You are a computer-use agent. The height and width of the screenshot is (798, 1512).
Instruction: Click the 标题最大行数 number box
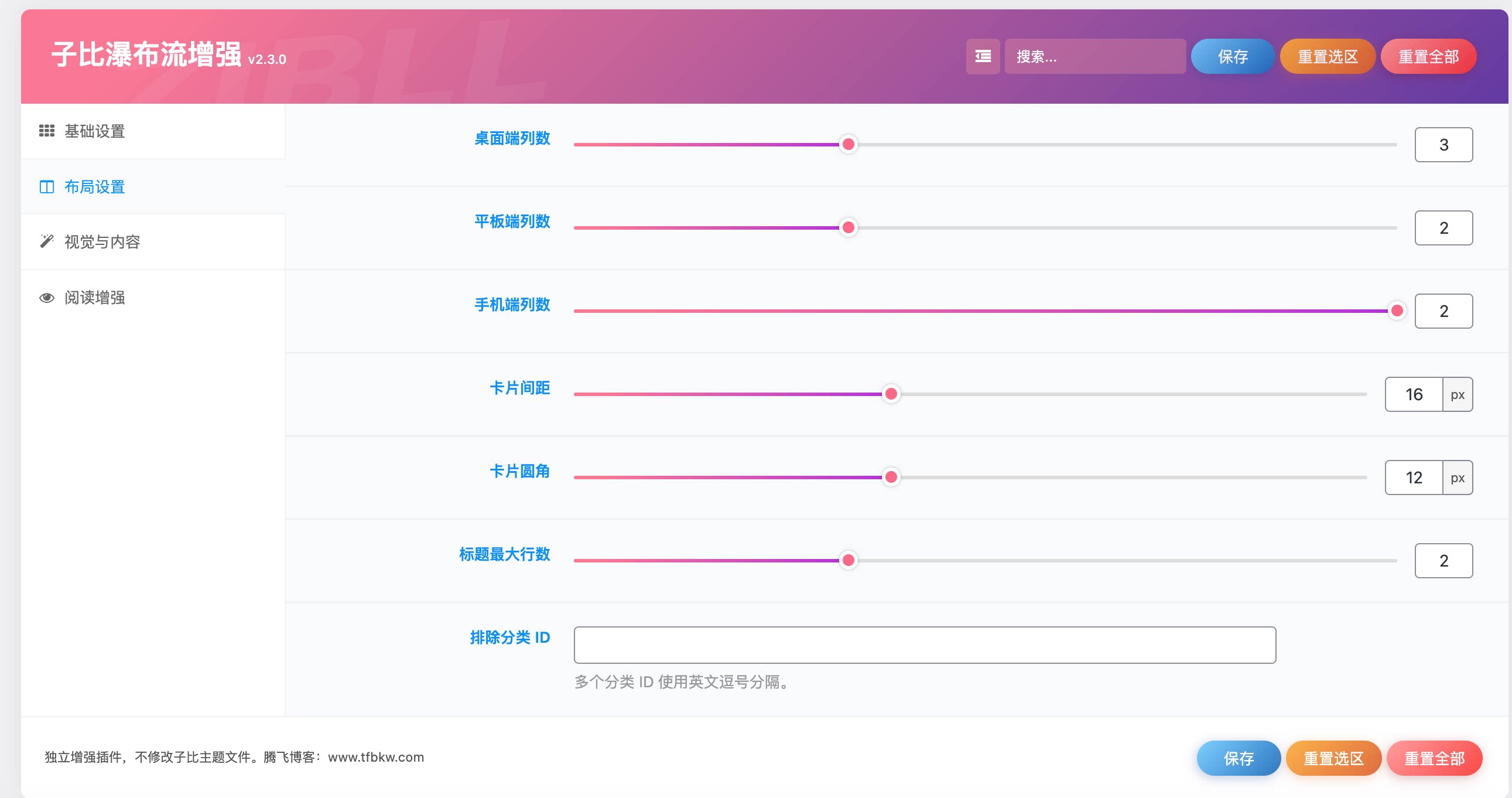pos(1443,560)
